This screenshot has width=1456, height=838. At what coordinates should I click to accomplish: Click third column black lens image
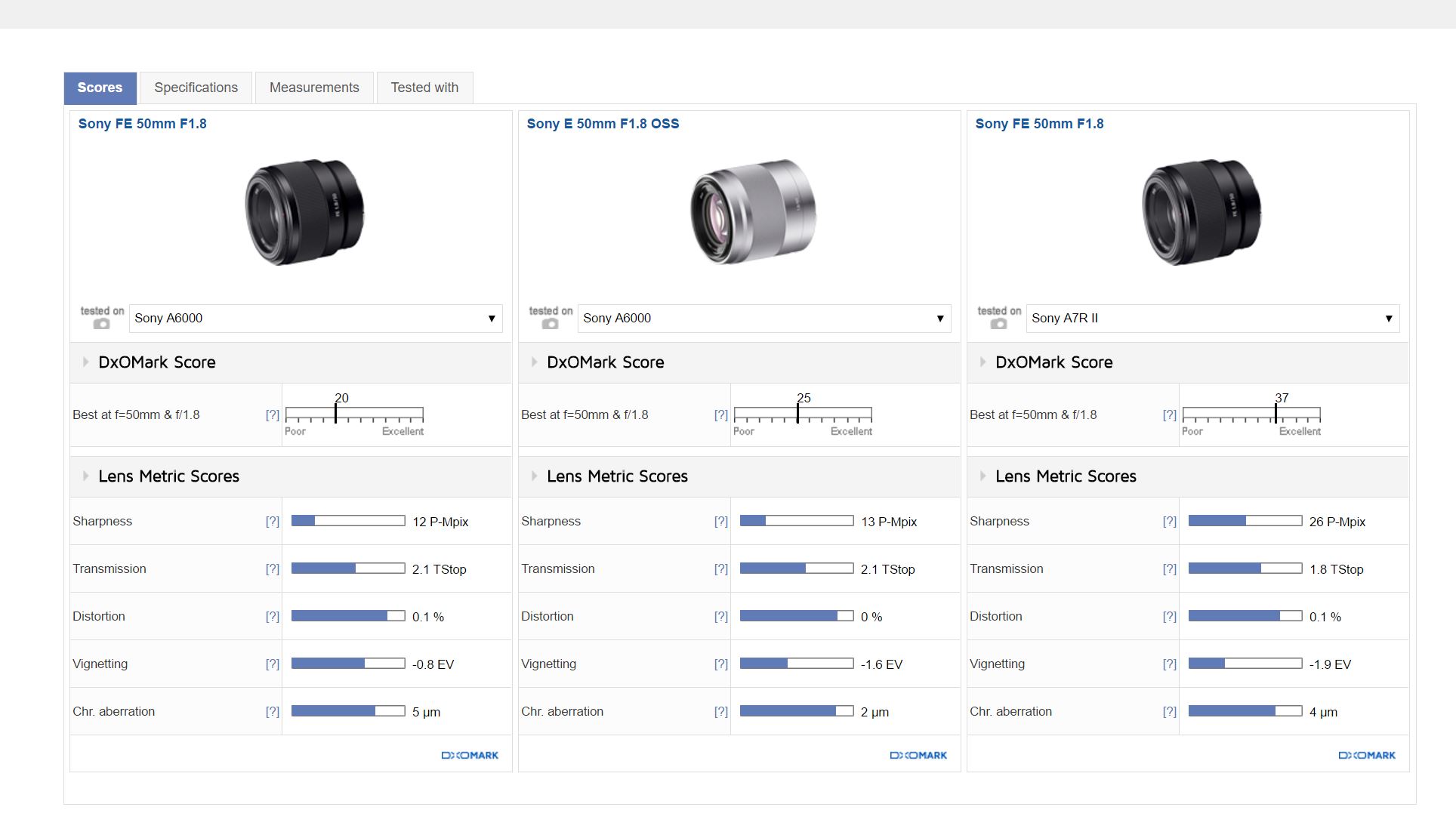click(1202, 212)
